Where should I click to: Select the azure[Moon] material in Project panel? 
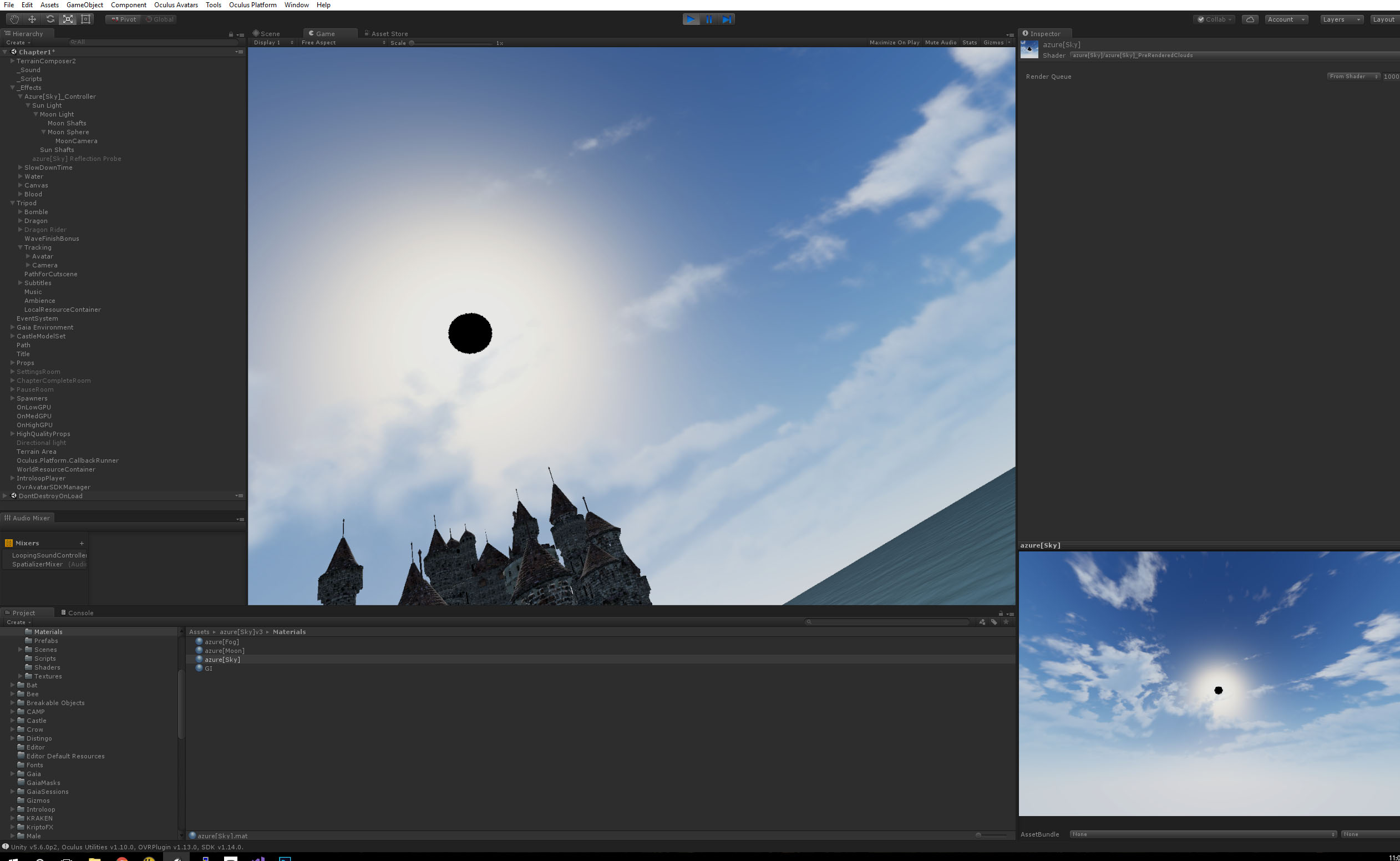point(224,650)
